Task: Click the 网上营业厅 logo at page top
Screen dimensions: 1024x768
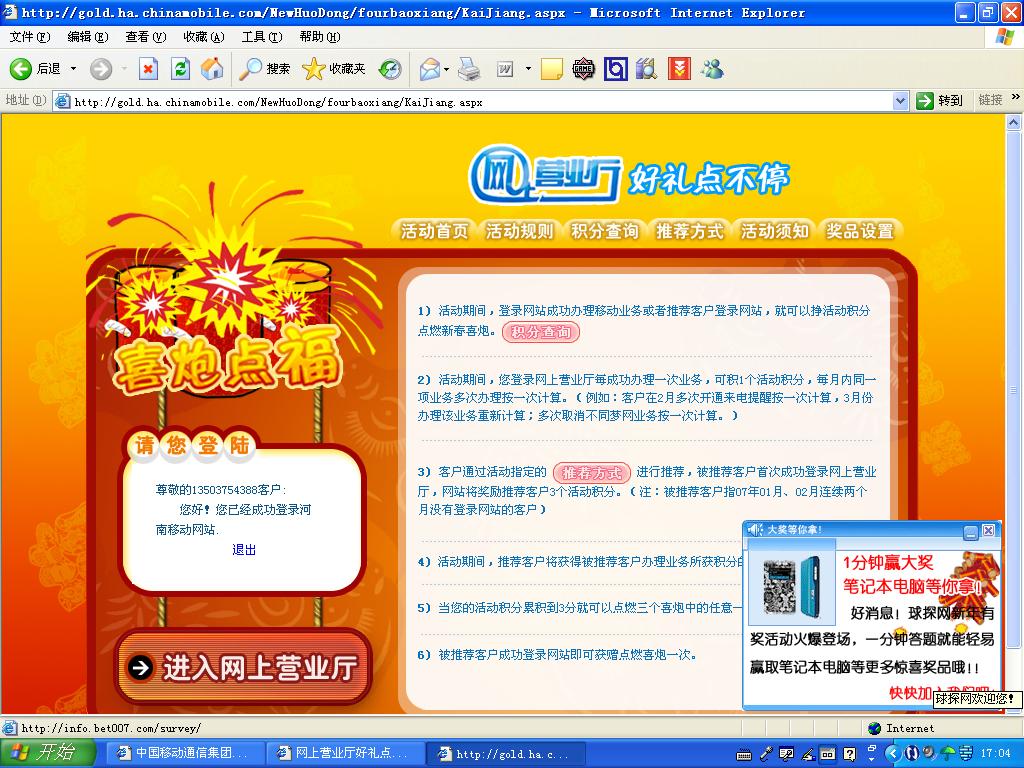Action: click(545, 175)
